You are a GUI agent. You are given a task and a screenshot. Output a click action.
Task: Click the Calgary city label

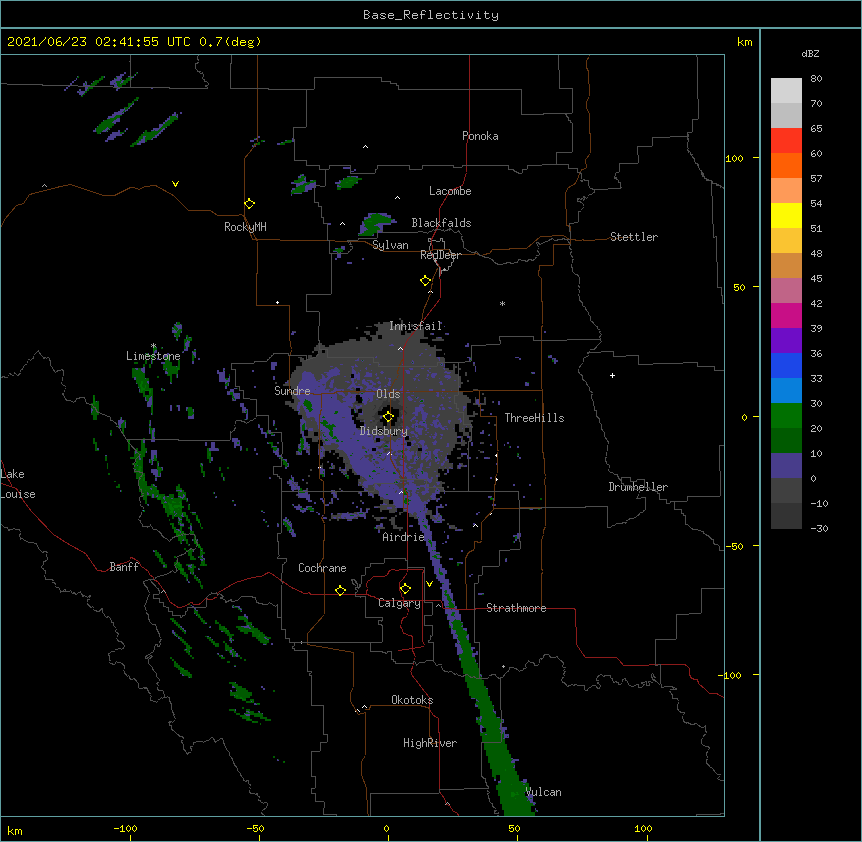tap(400, 603)
